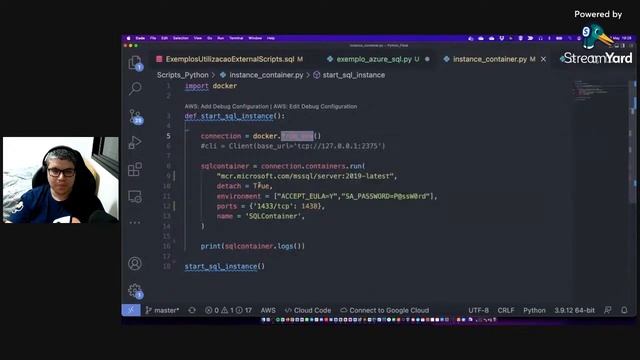Screen dimensions: 640x360
Task: Click AWS: Add Debug Configuration code lens
Action: 227,107
